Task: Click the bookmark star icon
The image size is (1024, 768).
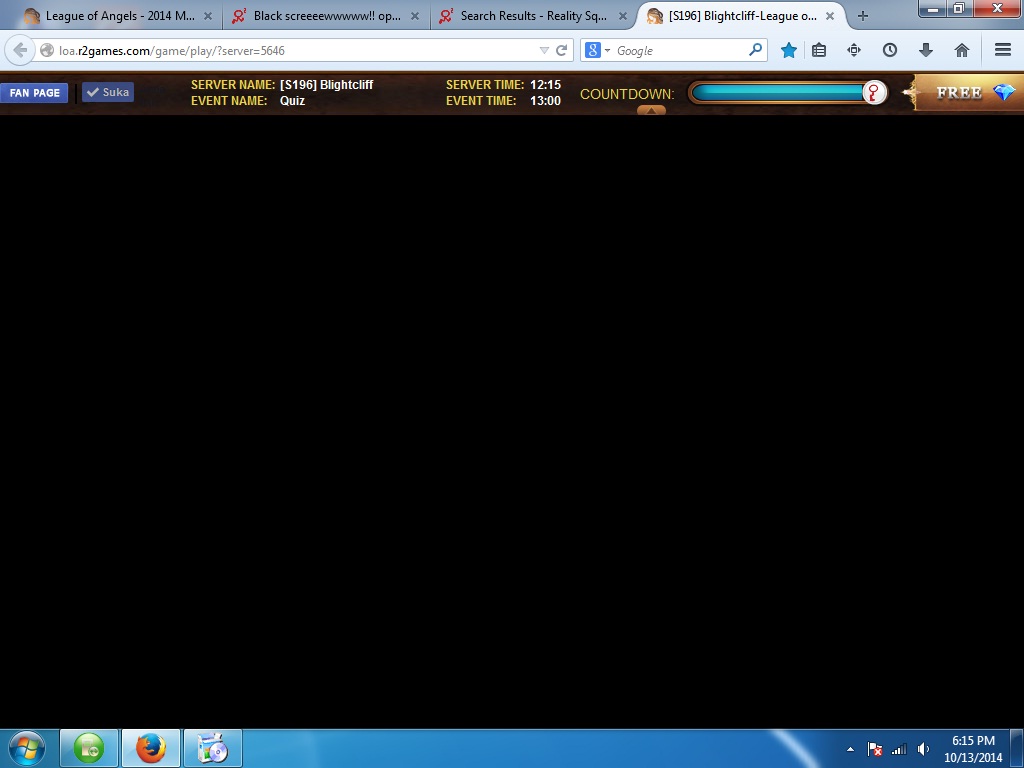Action: tap(789, 50)
